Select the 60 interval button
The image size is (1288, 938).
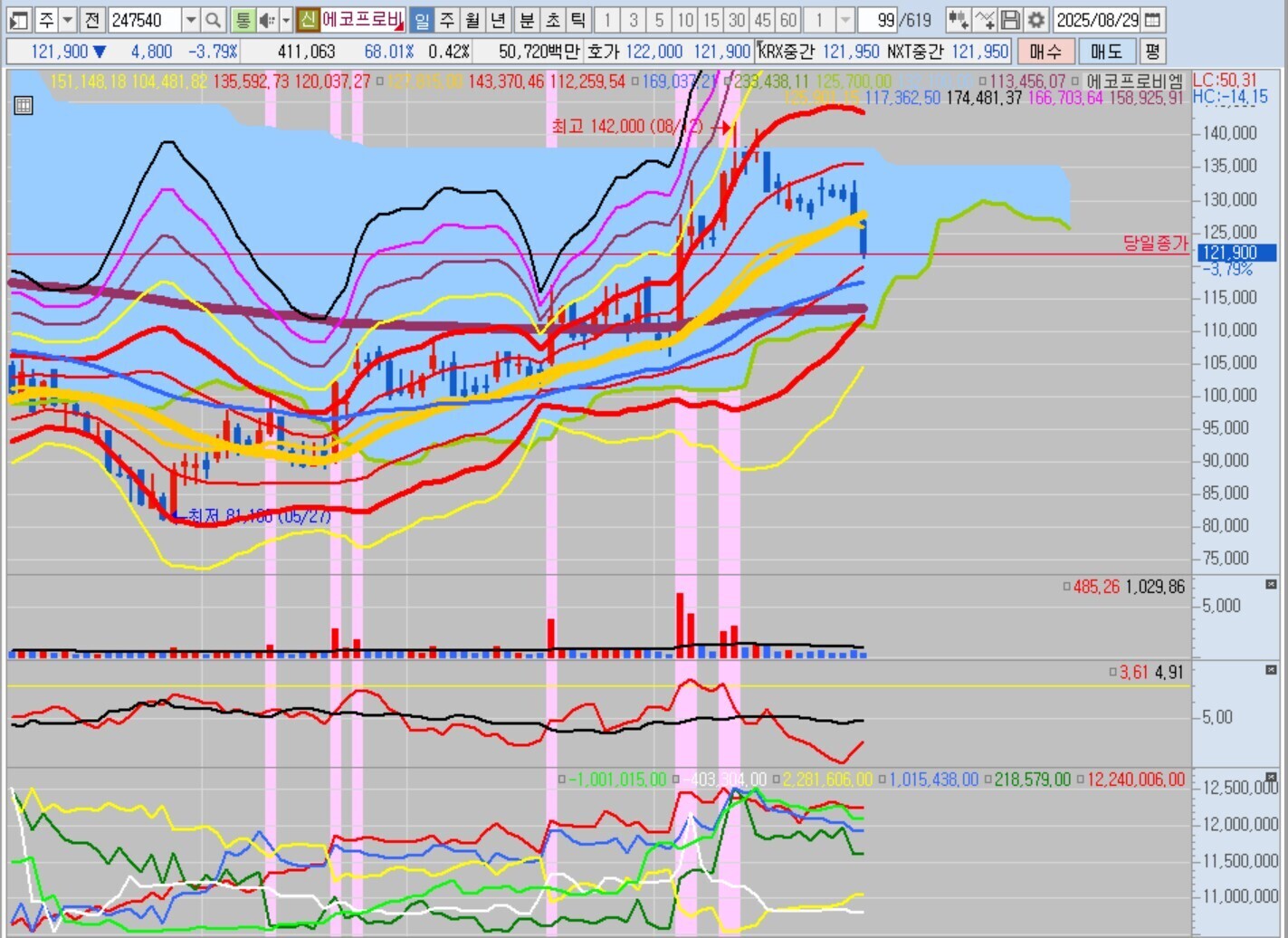788,20
